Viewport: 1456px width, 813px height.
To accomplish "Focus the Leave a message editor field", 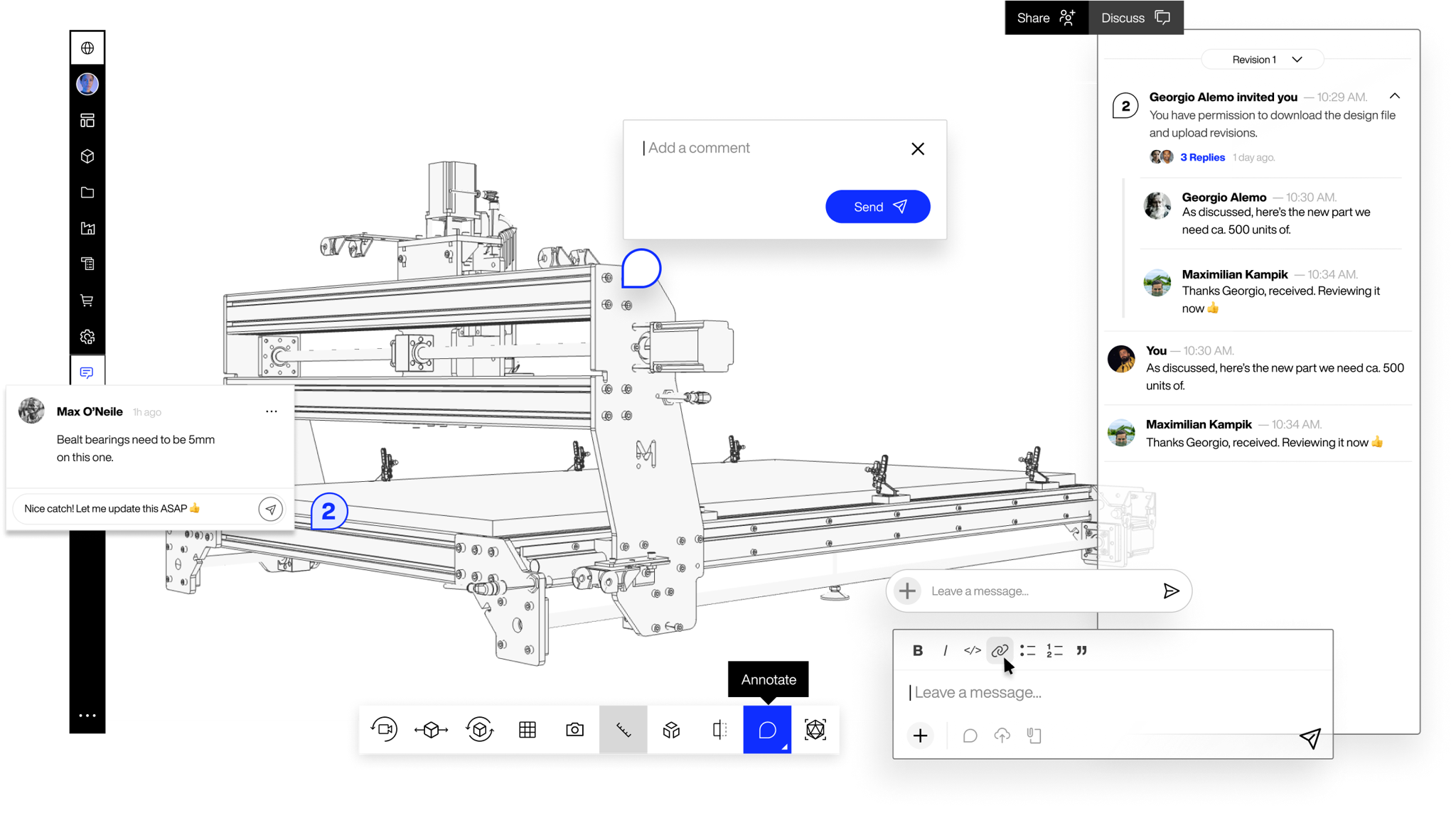I will [1113, 692].
